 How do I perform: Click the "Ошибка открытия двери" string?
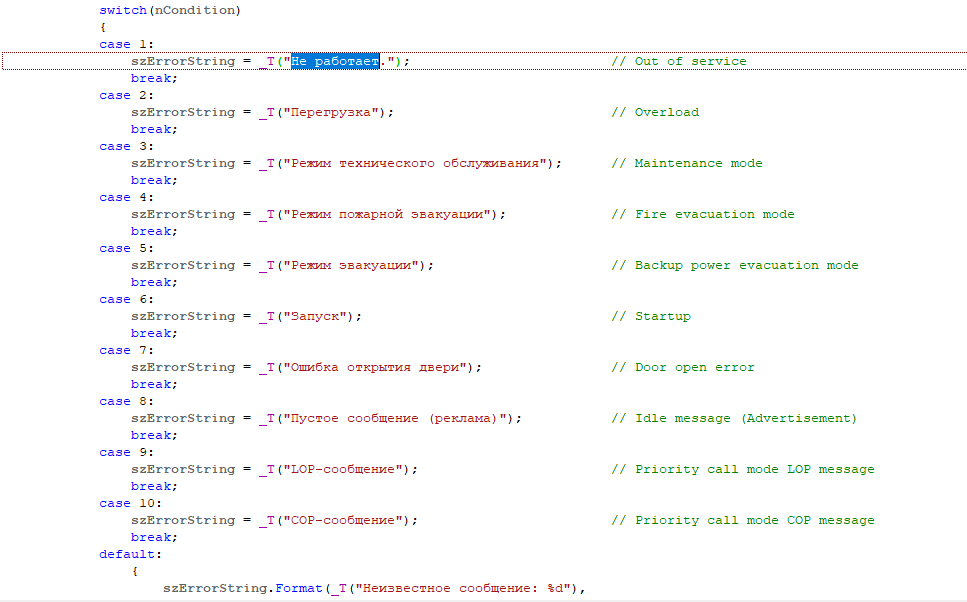coord(378,368)
